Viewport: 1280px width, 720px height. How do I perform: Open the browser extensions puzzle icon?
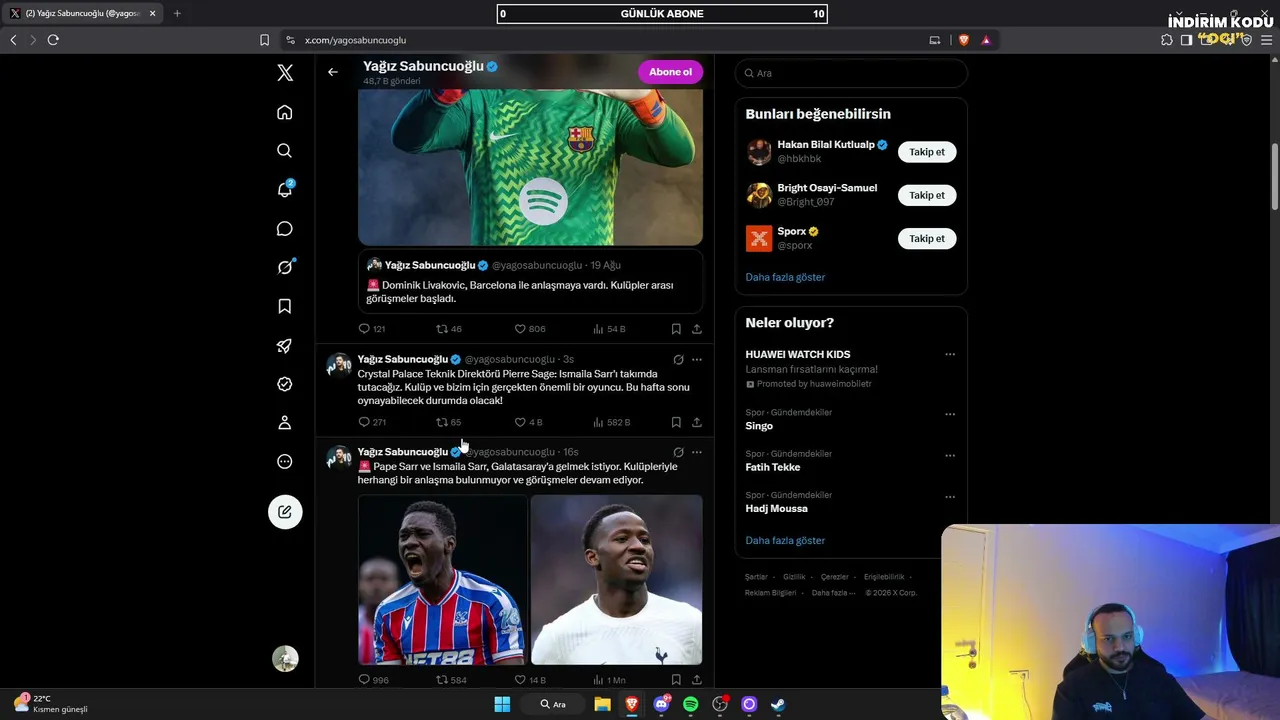(x=1167, y=40)
